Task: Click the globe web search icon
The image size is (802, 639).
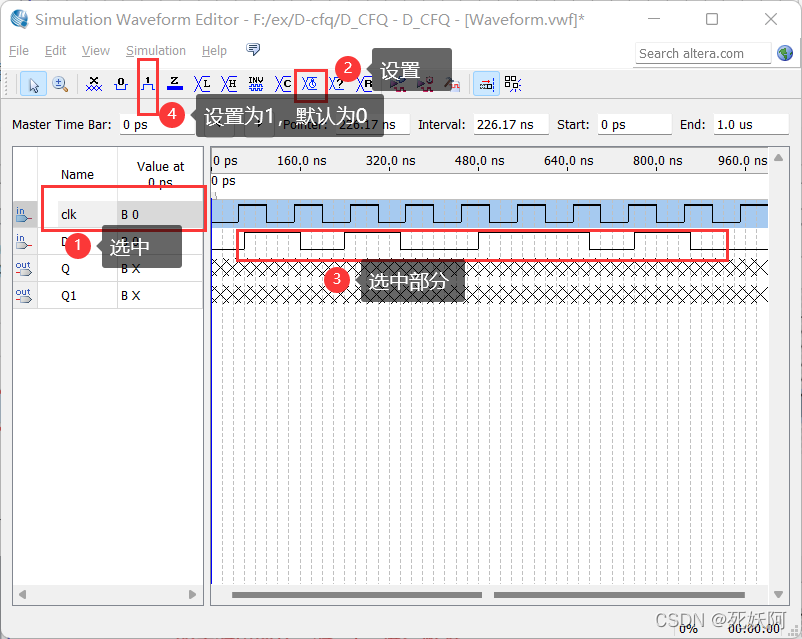Action: (785, 53)
